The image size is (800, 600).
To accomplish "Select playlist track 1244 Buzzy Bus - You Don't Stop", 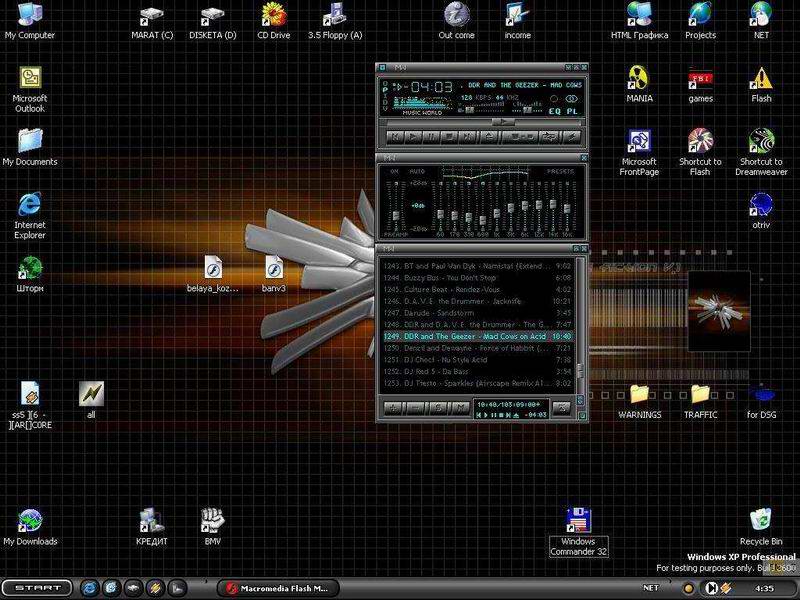I will [x=477, y=278].
